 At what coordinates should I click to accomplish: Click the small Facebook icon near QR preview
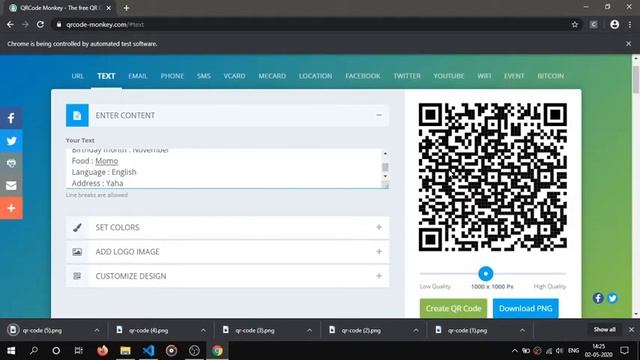[598, 298]
